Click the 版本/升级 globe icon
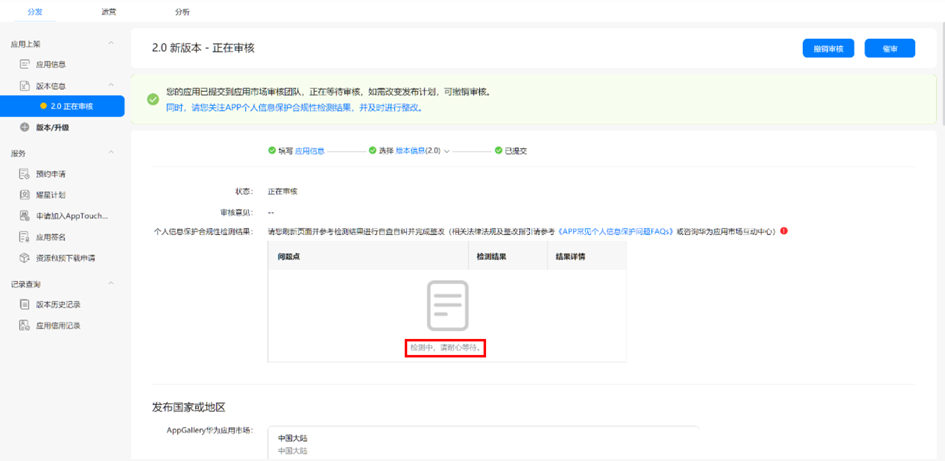Viewport: 945px width, 461px height. 26,128
